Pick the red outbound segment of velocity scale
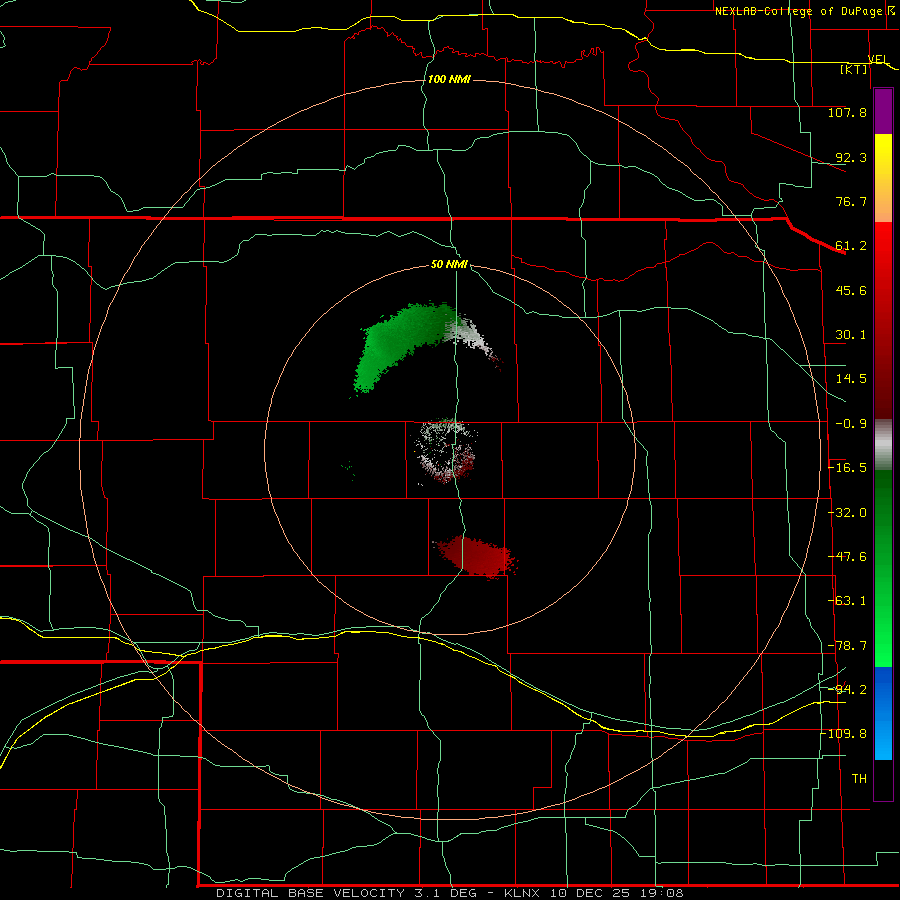The width and height of the screenshot is (900, 900). [883, 320]
